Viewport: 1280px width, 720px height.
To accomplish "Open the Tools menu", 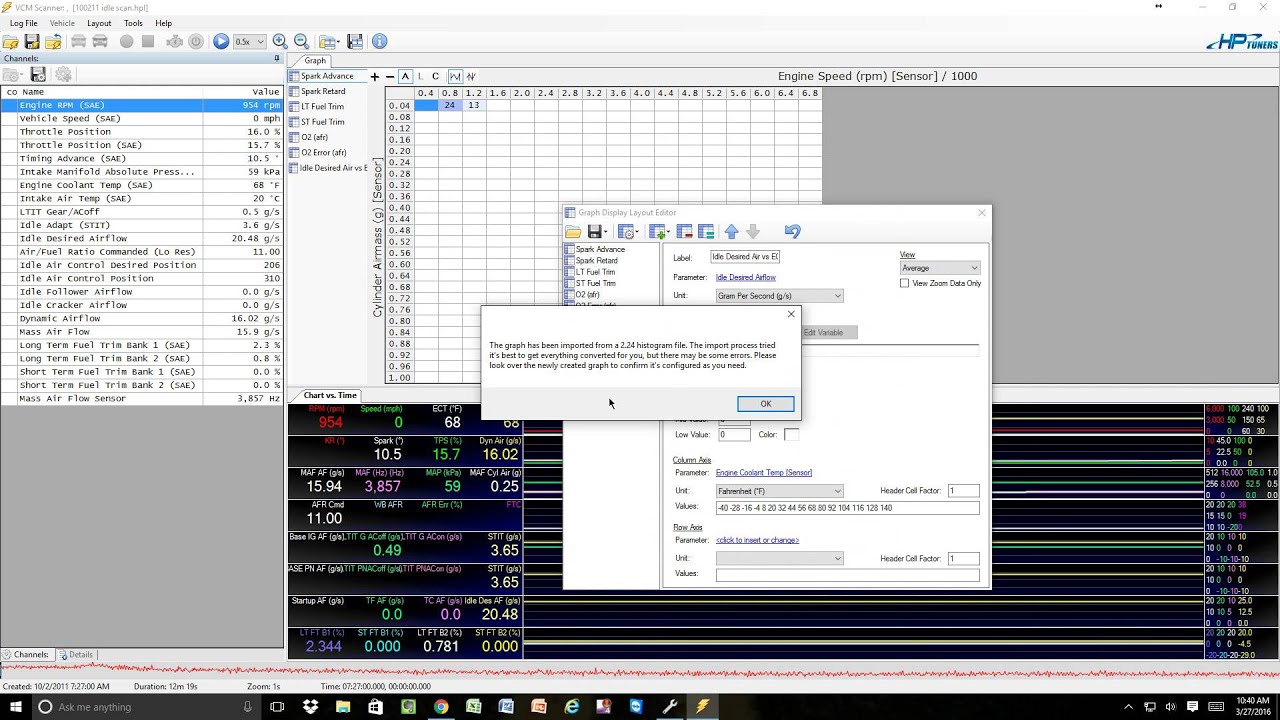I will tap(133, 23).
